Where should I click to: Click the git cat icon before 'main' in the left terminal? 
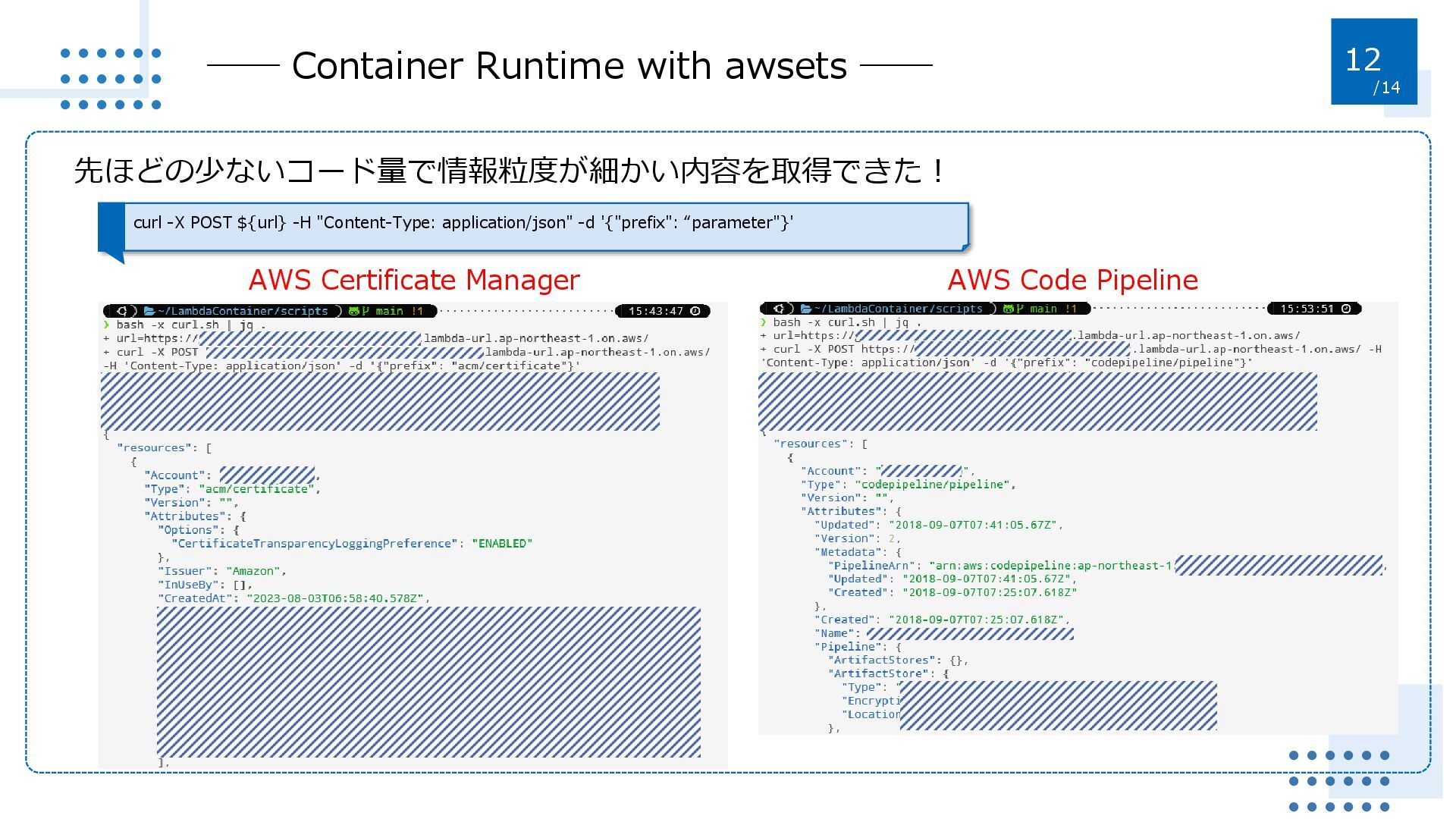353,311
